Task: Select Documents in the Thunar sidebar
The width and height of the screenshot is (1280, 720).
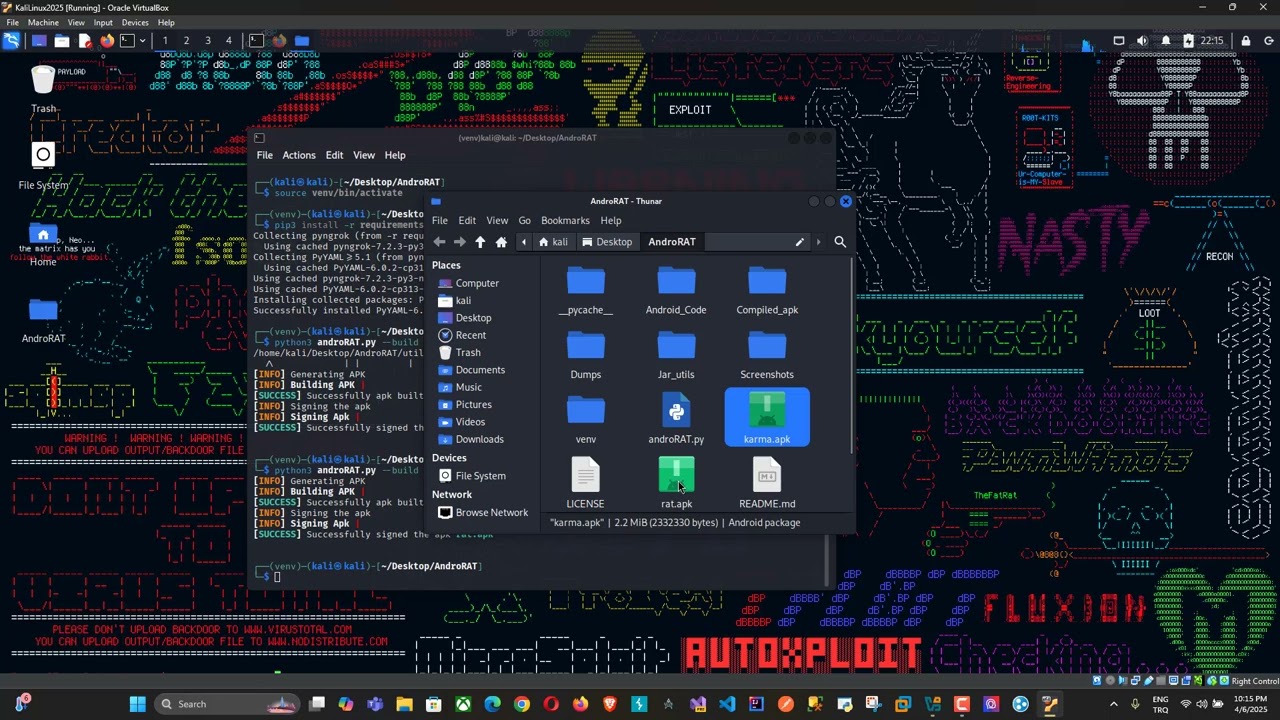Action: 480,370
